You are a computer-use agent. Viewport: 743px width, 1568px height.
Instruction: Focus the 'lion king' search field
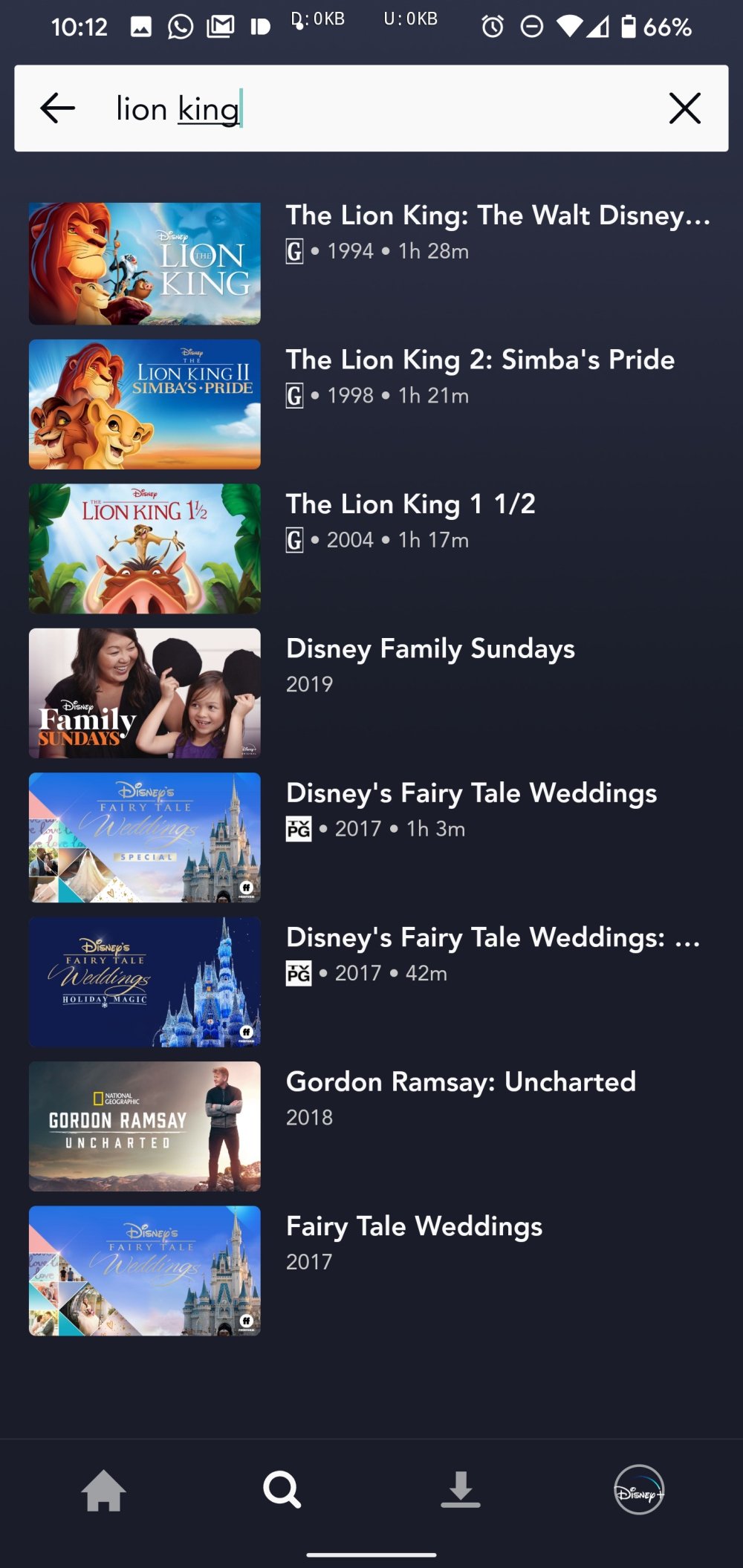click(x=371, y=108)
